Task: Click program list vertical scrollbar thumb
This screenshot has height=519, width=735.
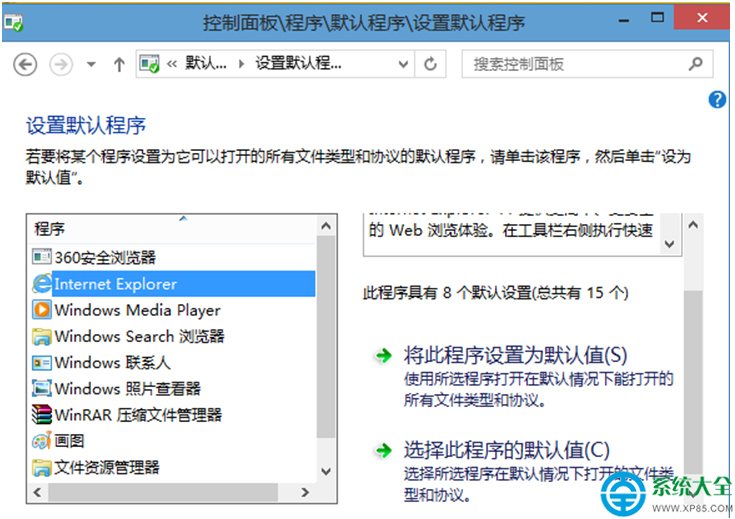Action: coord(326,337)
